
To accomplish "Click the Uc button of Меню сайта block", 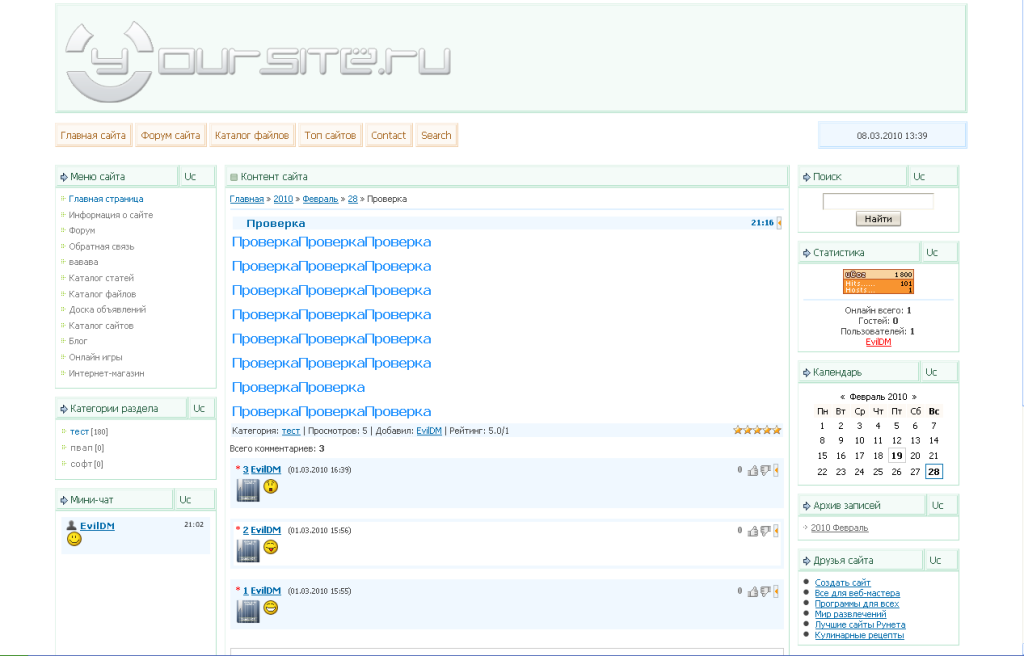I will coord(191,176).
